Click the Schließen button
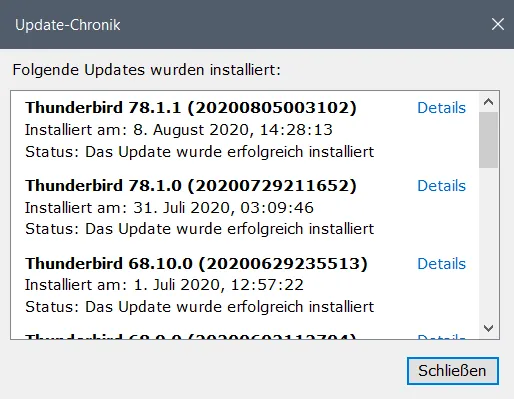514x399 pixels. (x=453, y=371)
